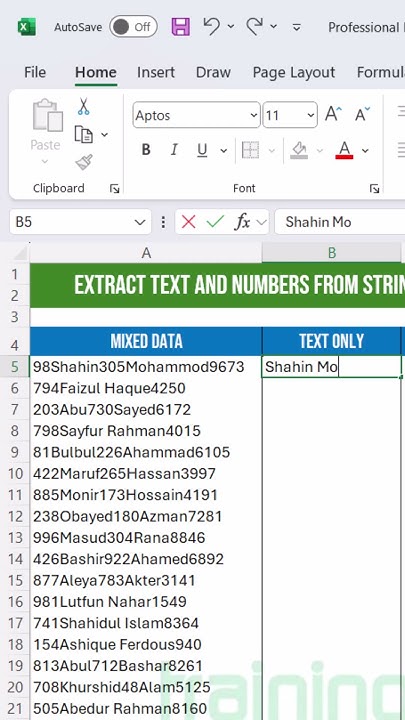This screenshot has height=720, width=405.
Task: Select cell with 798Sayfur Rahman4015
Action: [146, 431]
